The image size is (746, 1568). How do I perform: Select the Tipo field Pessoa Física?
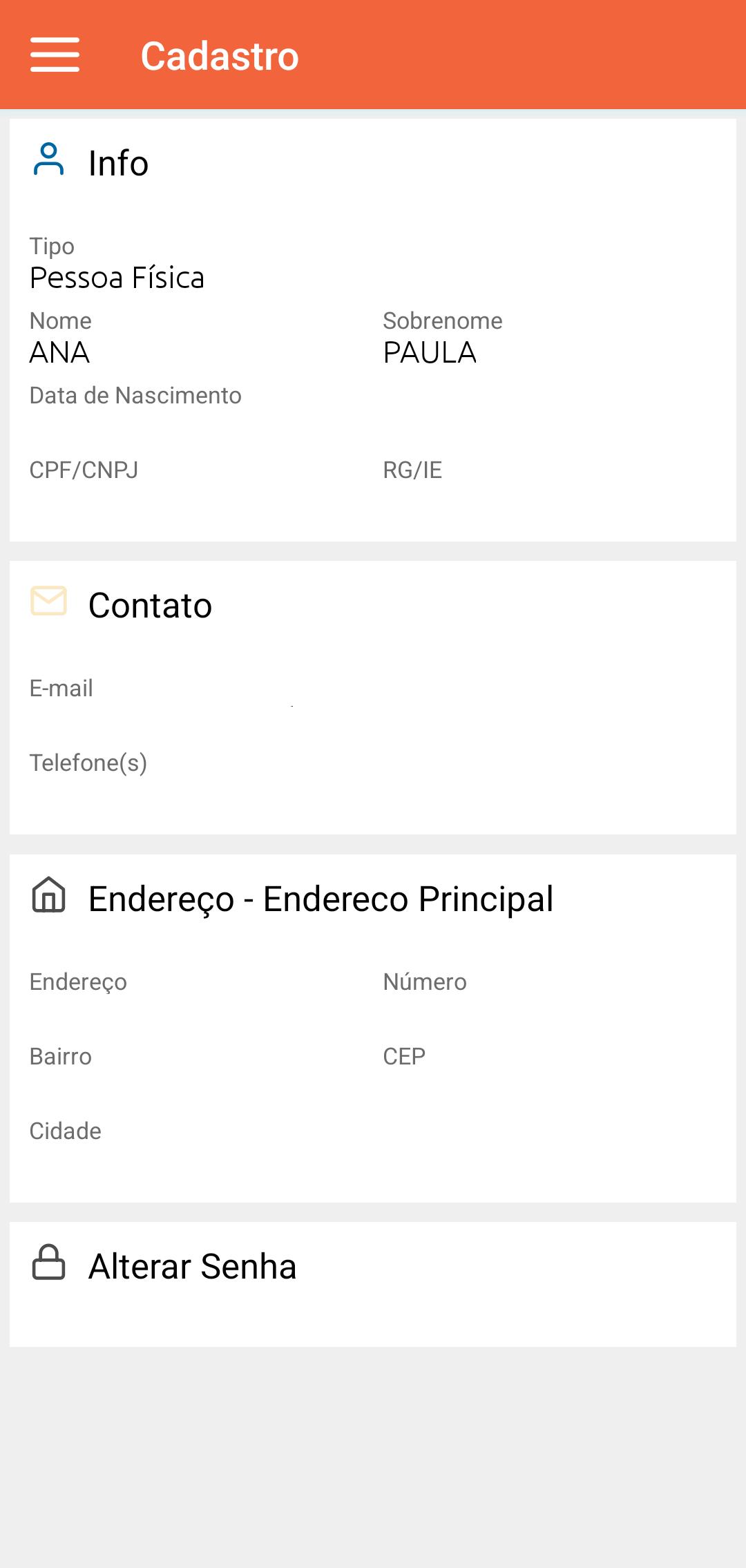click(117, 278)
